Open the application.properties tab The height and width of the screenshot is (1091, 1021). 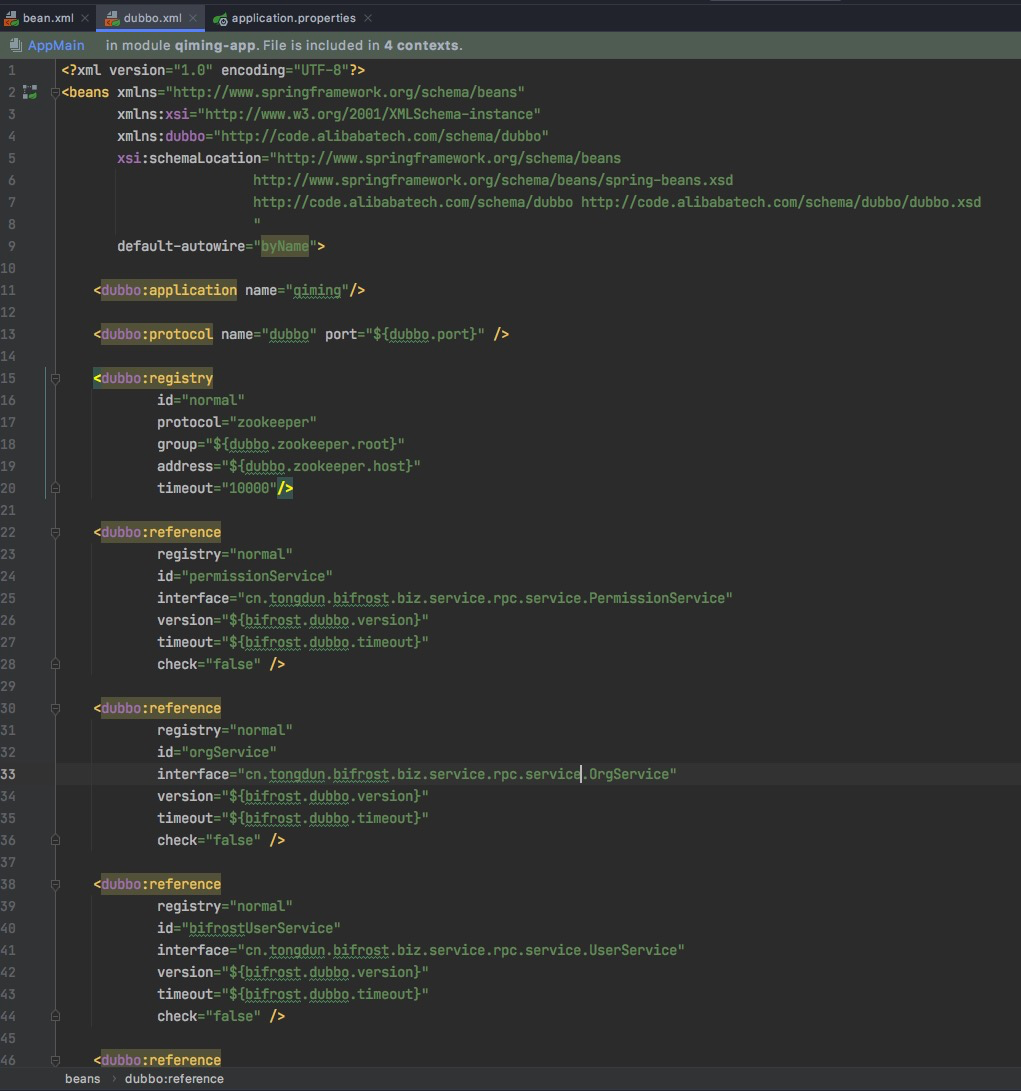(x=293, y=18)
